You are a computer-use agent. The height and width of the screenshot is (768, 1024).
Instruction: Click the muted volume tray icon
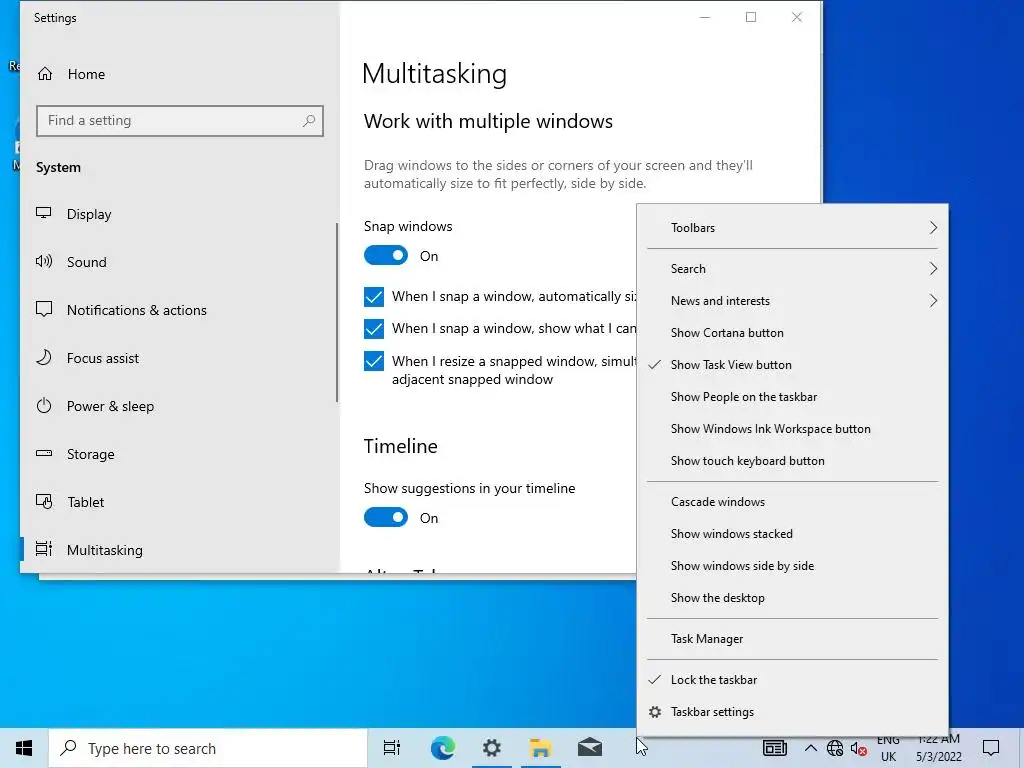(859, 748)
